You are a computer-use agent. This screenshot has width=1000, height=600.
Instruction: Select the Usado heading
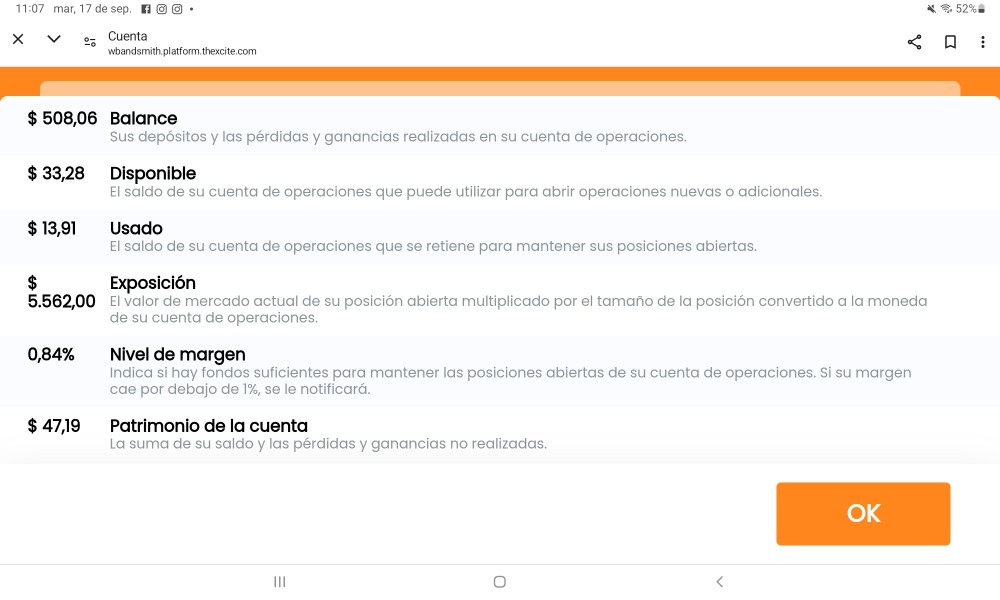[136, 228]
